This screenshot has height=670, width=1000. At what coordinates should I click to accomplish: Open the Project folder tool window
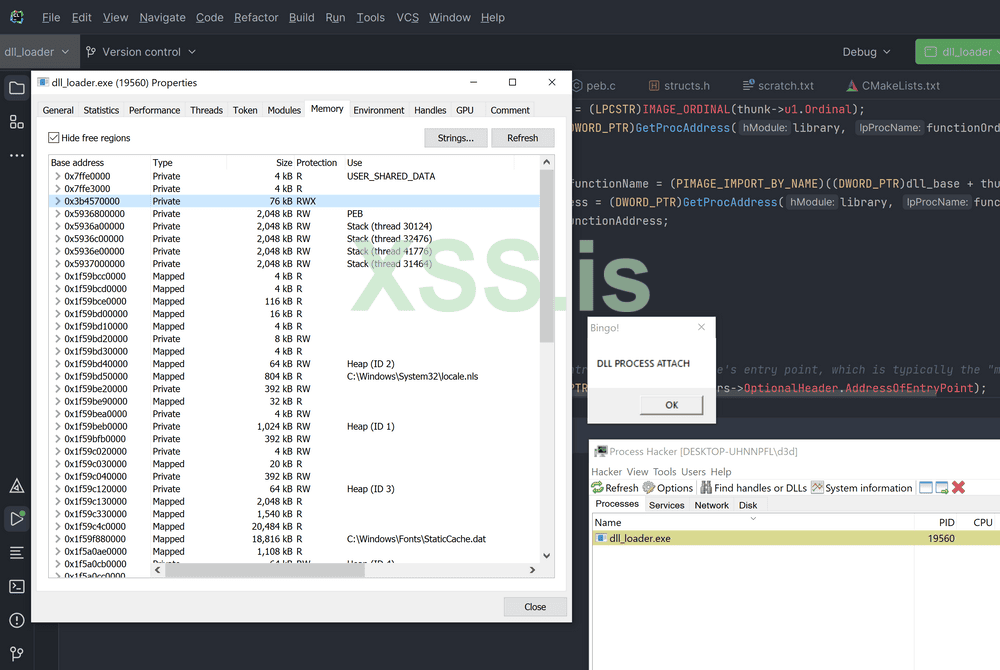16,88
